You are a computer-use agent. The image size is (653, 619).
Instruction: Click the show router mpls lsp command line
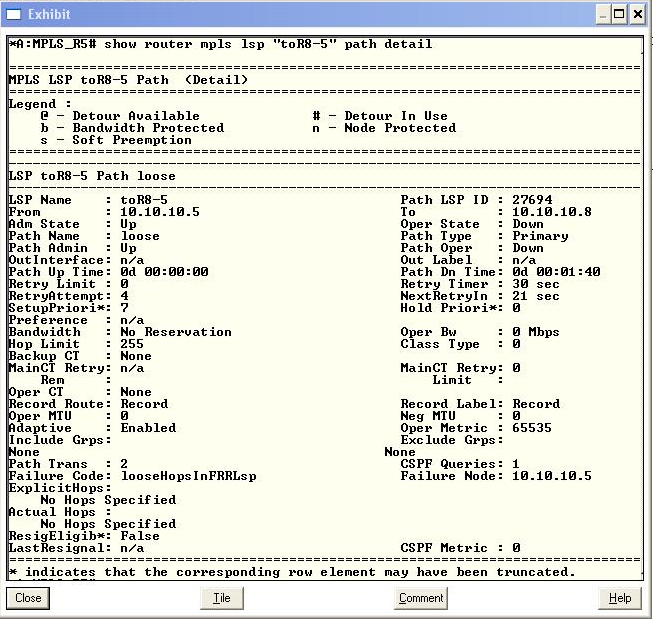(220, 44)
